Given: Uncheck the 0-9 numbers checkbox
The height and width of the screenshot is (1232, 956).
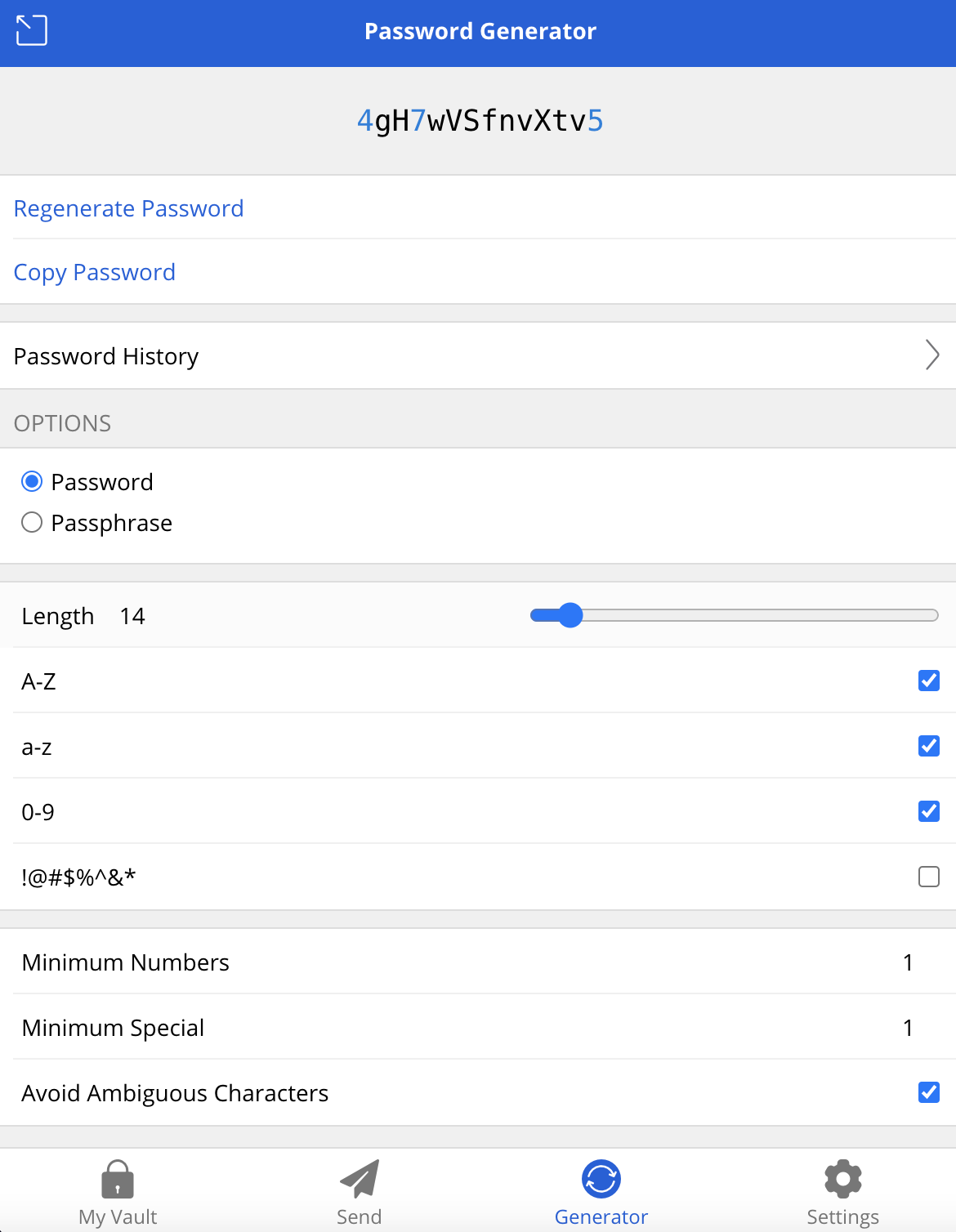Looking at the screenshot, I should [929, 811].
